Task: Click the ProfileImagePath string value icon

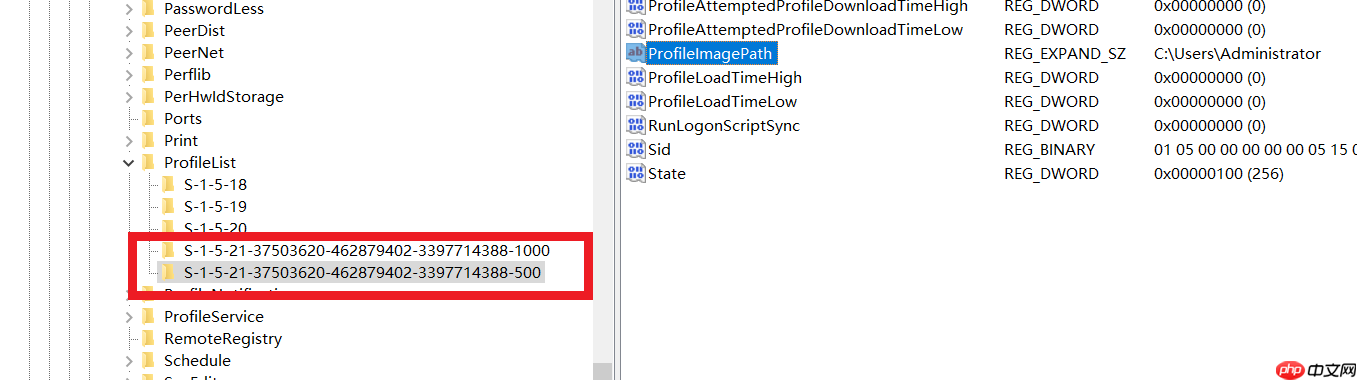Action: pyautogui.click(x=635, y=53)
